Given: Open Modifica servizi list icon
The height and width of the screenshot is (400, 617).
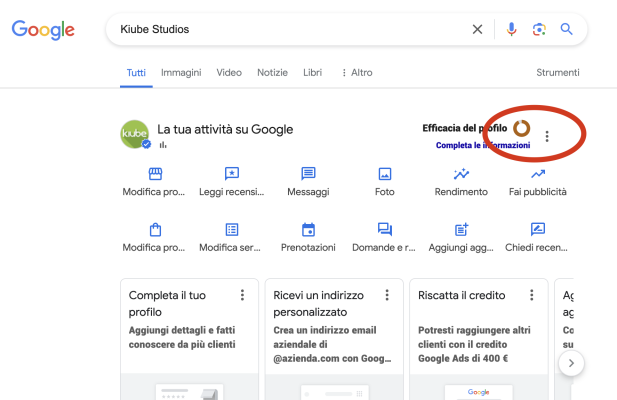Looking at the screenshot, I should [x=232, y=229].
